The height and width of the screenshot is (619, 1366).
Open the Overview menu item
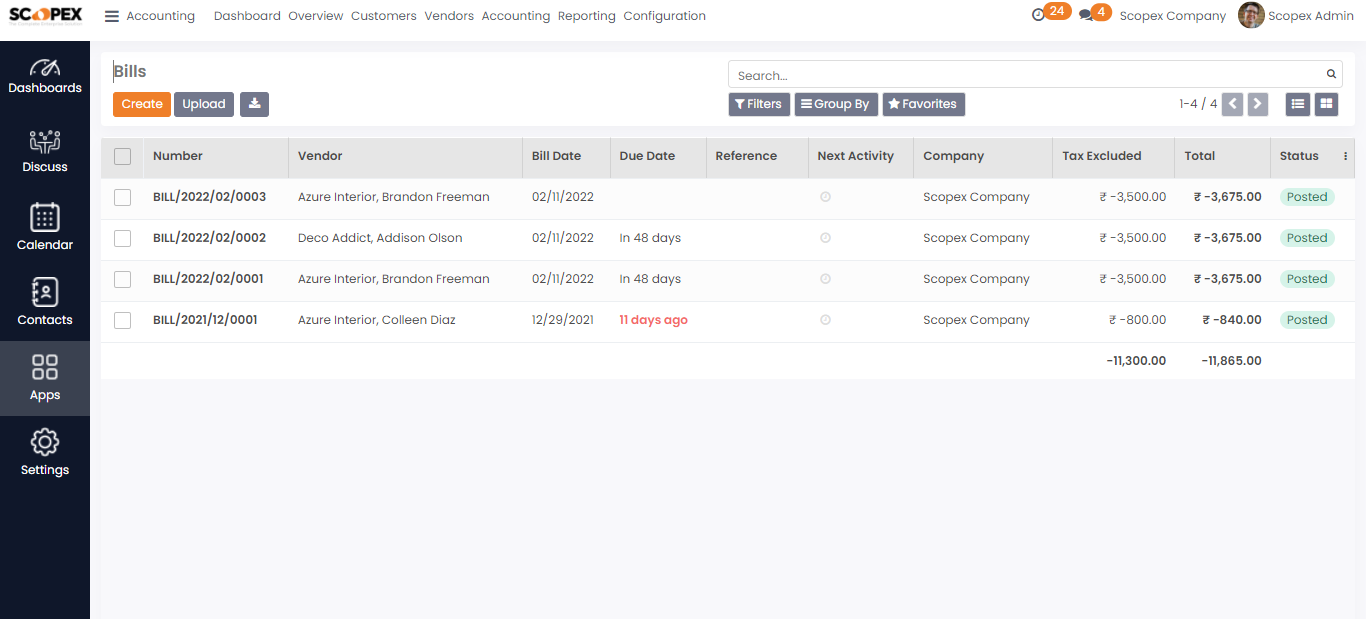click(x=316, y=16)
